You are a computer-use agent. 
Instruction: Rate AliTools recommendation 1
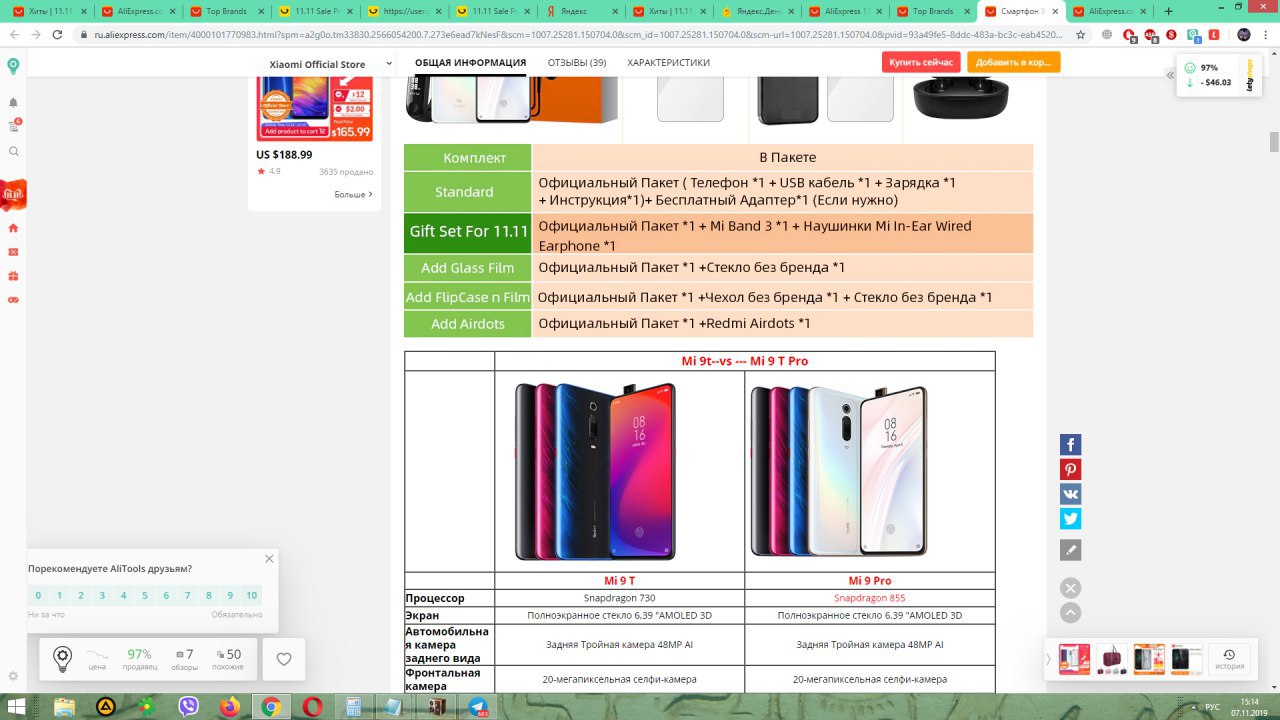coord(59,595)
